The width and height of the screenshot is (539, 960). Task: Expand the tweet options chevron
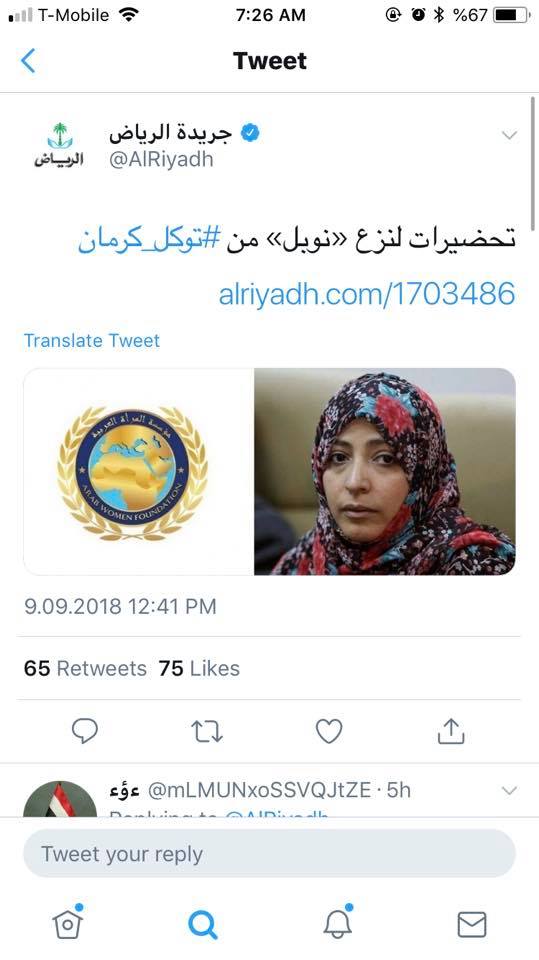509,135
